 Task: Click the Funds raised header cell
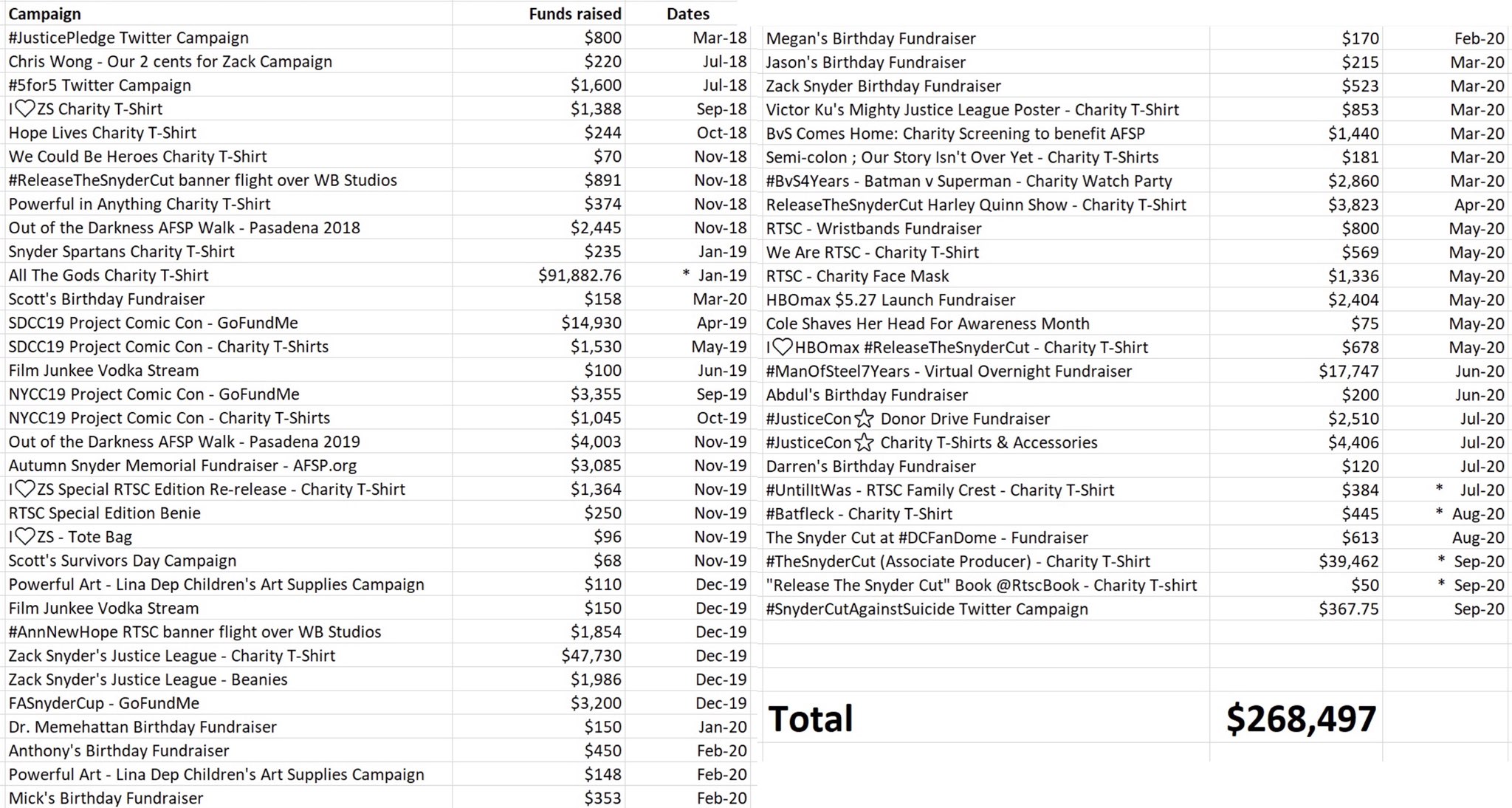point(574,14)
